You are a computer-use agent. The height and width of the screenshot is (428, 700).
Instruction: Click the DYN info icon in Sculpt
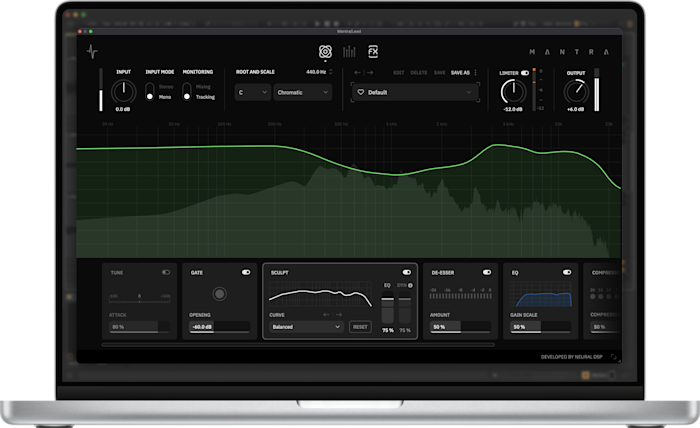click(410, 285)
